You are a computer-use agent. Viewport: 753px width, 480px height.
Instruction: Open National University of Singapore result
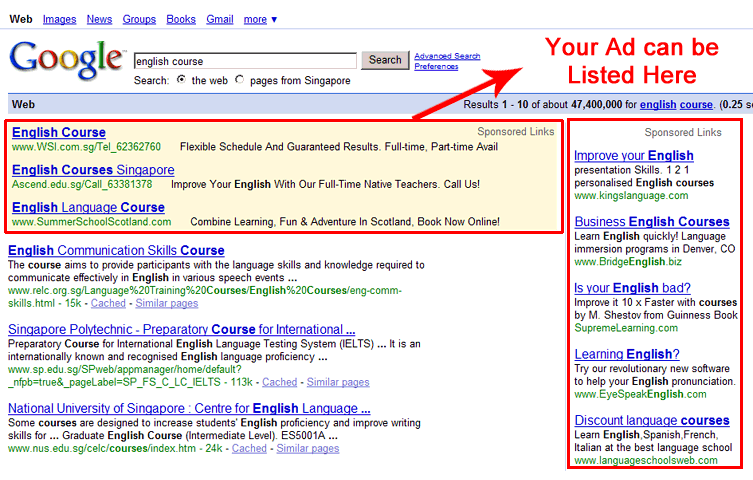(189, 408)
